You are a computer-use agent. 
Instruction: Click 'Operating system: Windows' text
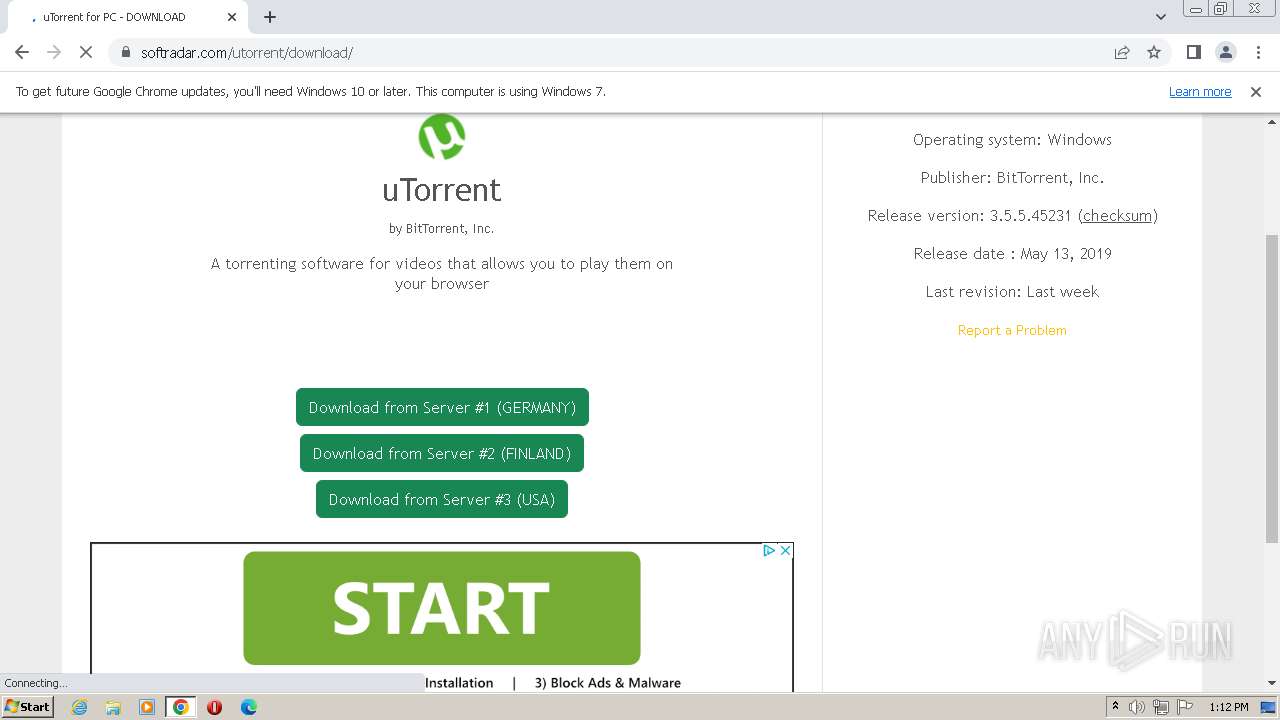[x=1012, y=139]
